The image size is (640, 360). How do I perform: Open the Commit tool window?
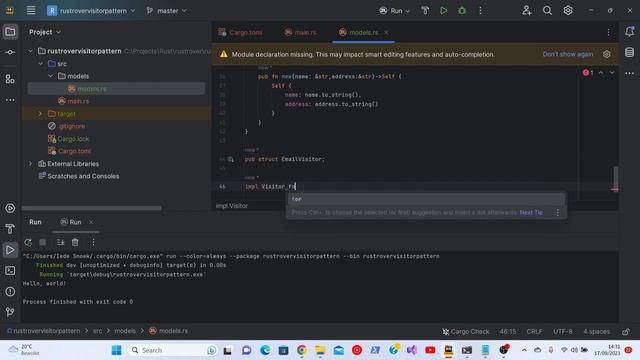(10, 52)
